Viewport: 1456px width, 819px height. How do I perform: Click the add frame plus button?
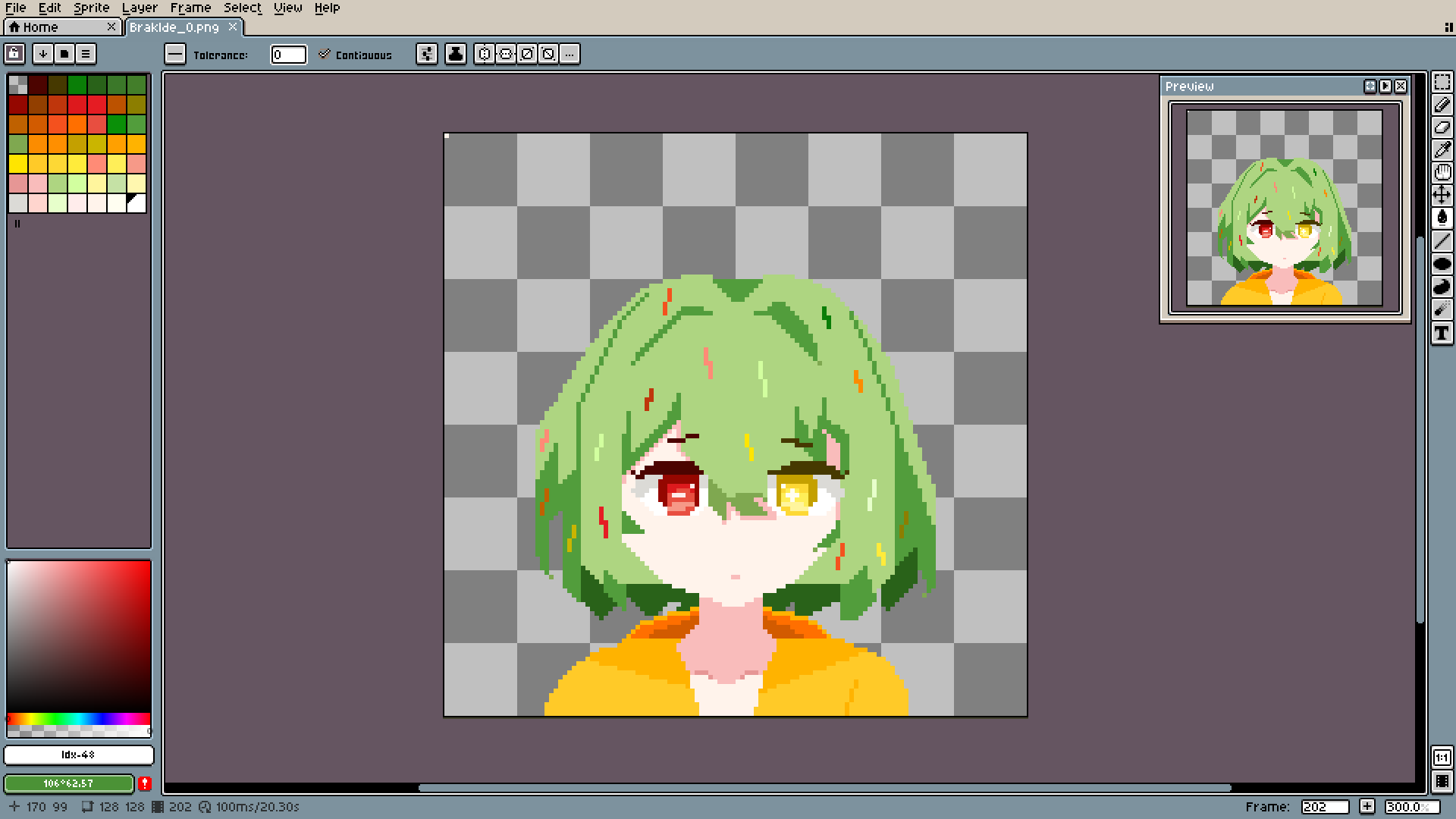(x=1367, y=807)
